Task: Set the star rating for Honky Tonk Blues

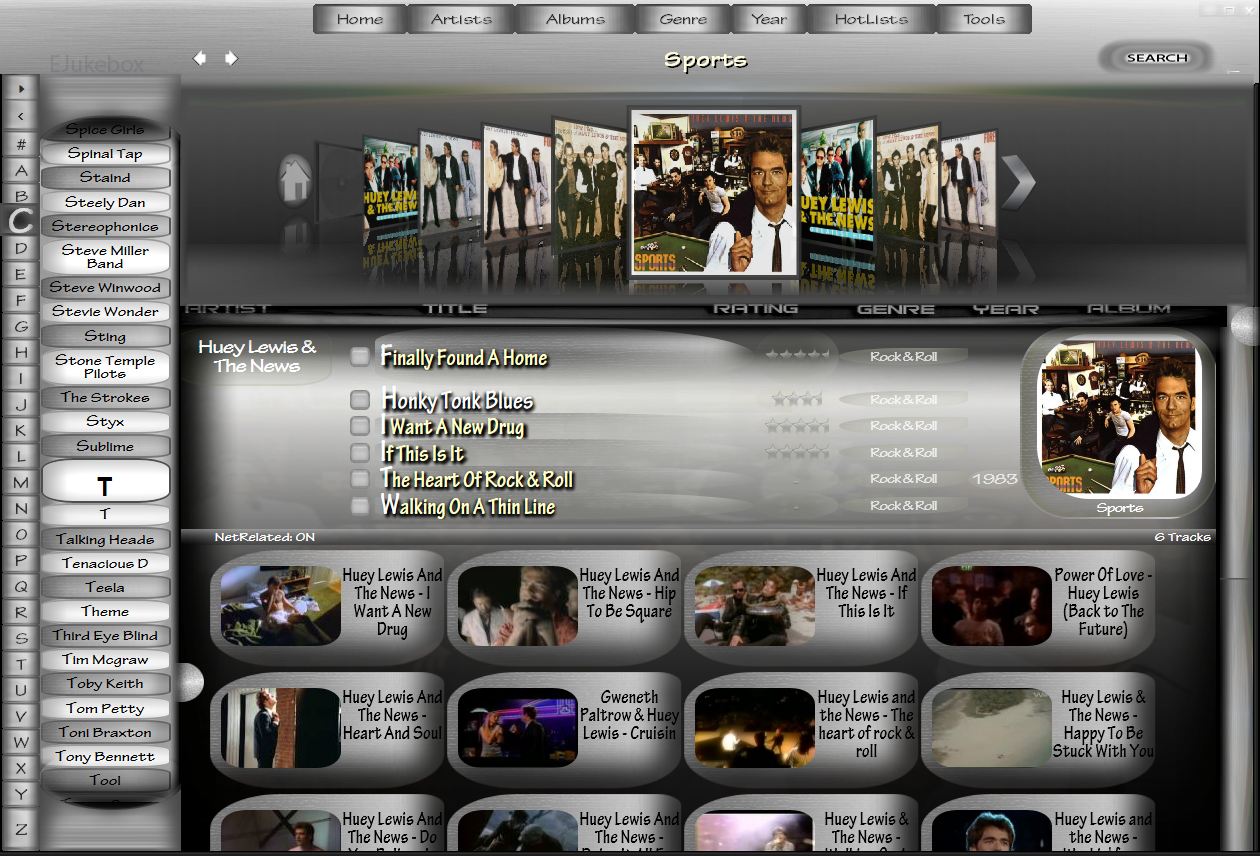Action: 797,399
